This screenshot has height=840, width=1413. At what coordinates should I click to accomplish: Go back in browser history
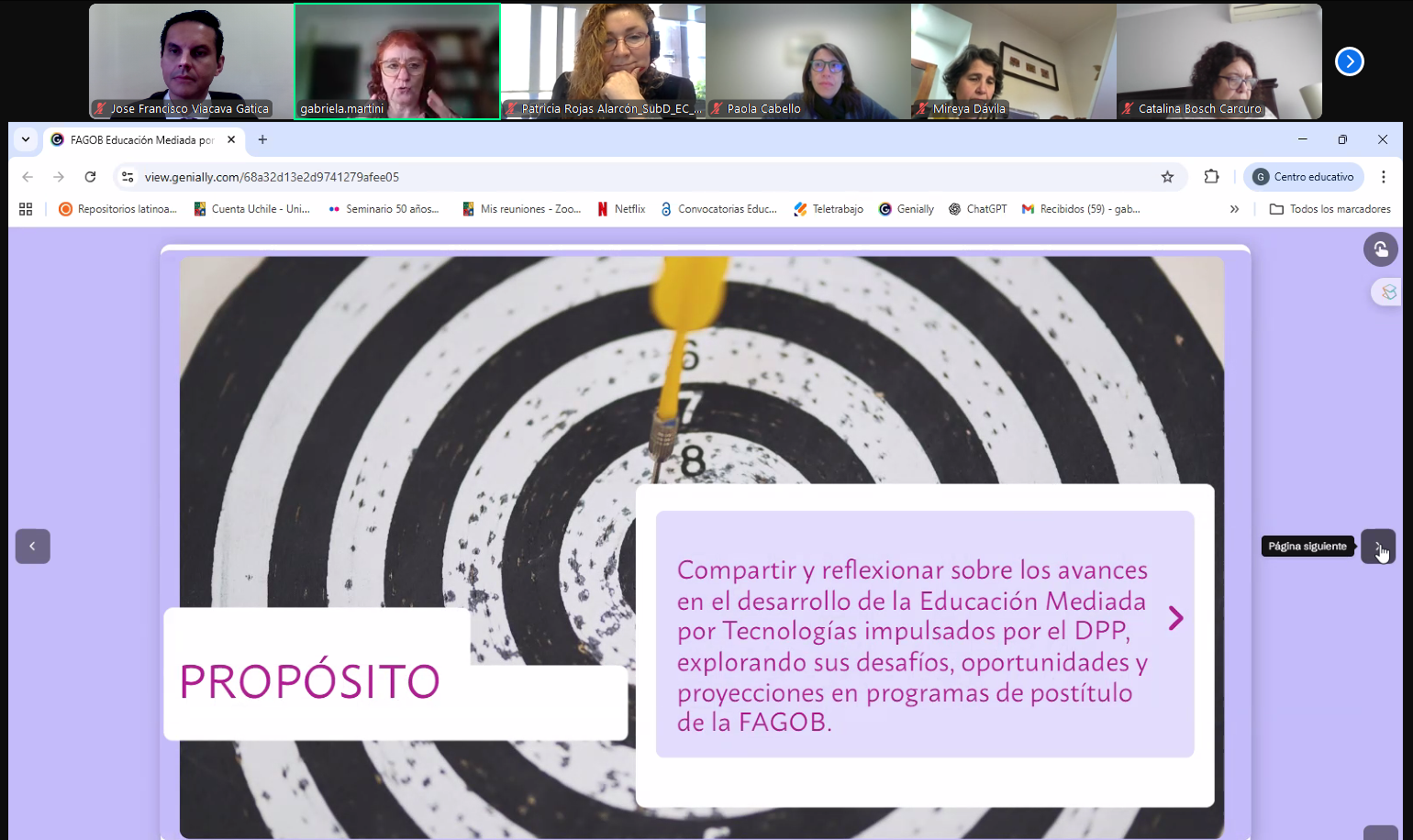[x=28, y=177]
